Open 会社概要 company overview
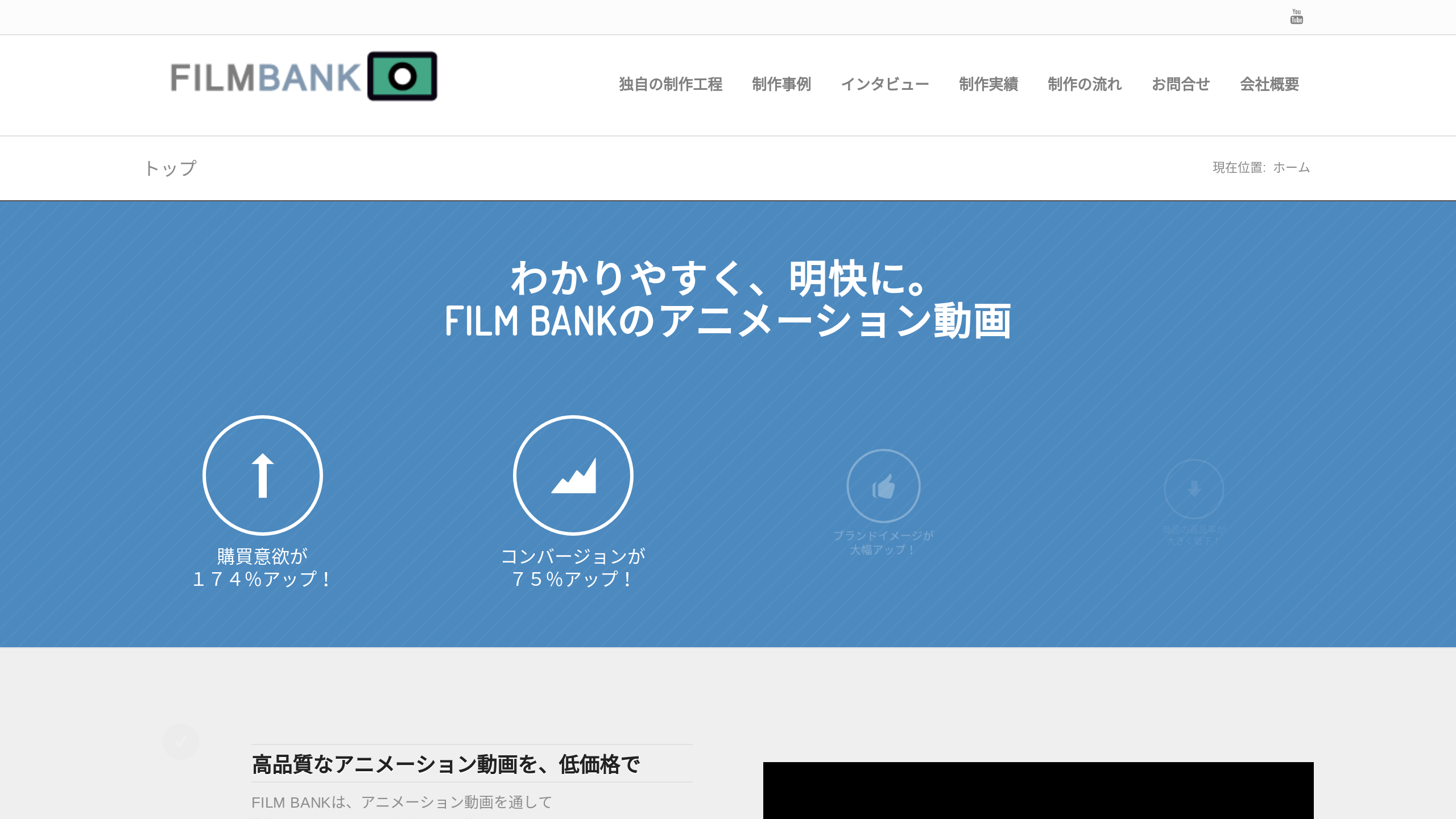 (1269, 84)
